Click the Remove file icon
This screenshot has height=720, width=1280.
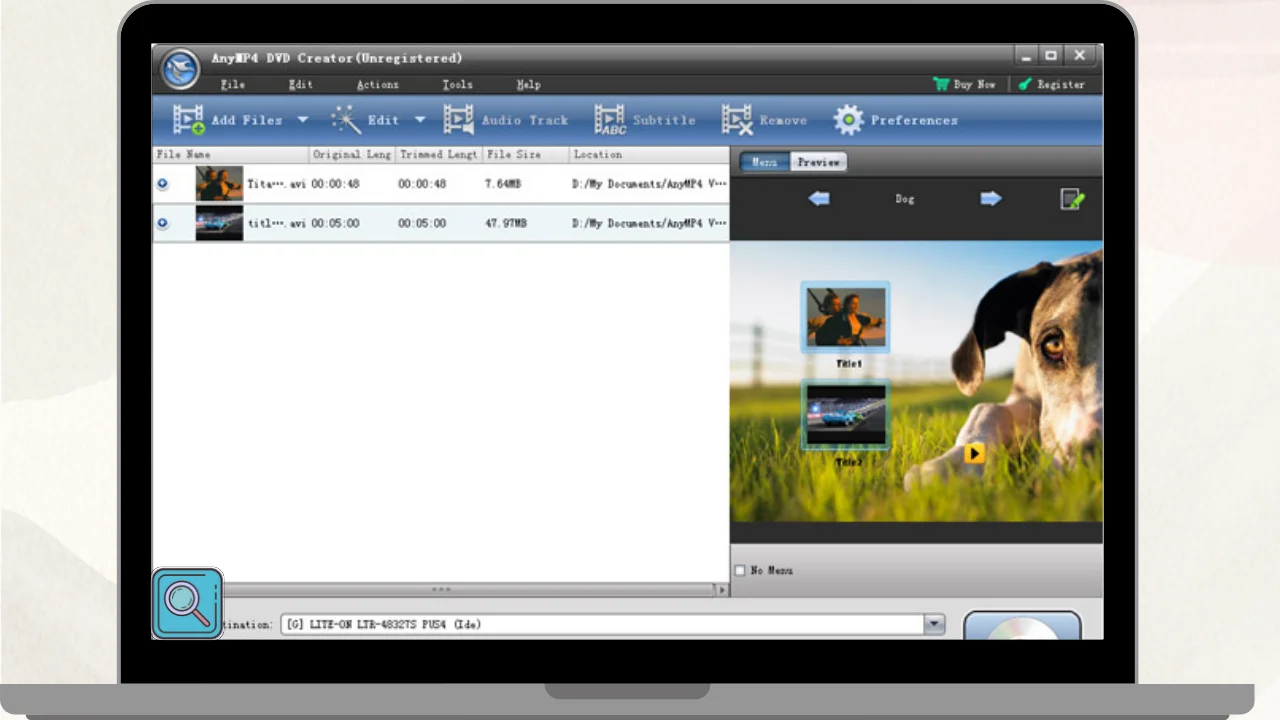tap(737, 120)
